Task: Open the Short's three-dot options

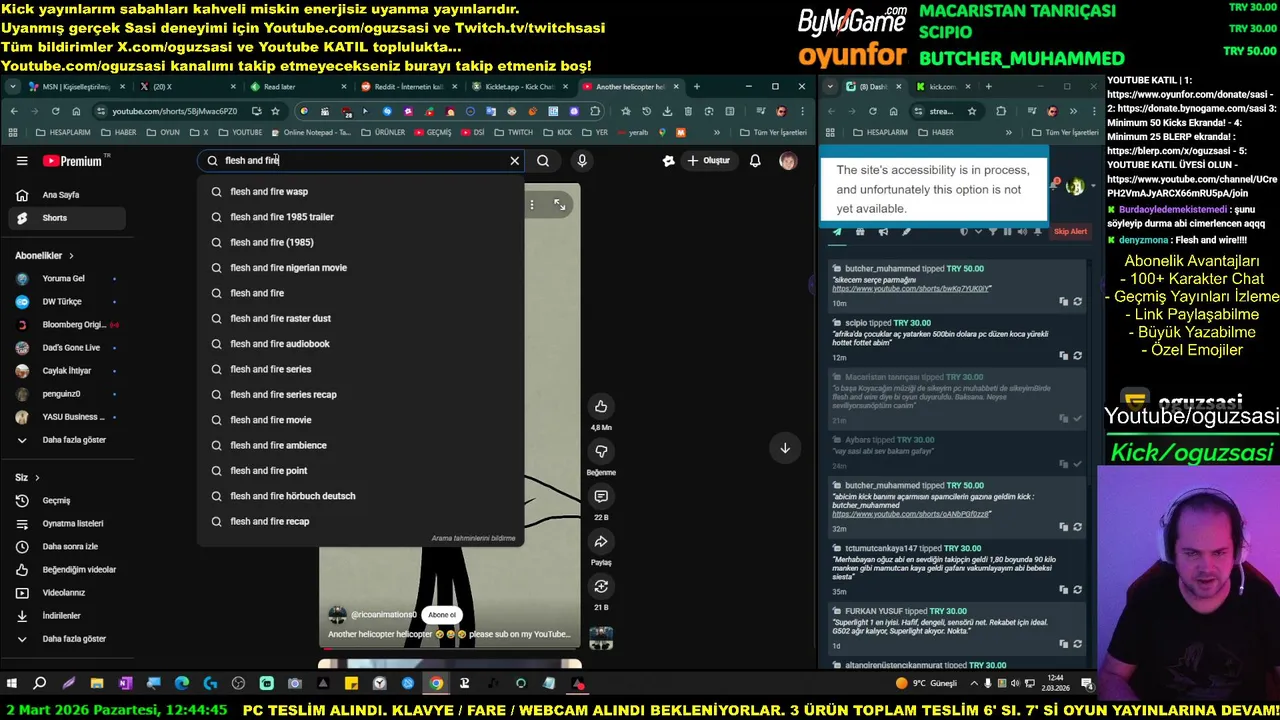Action: [532, 205]
